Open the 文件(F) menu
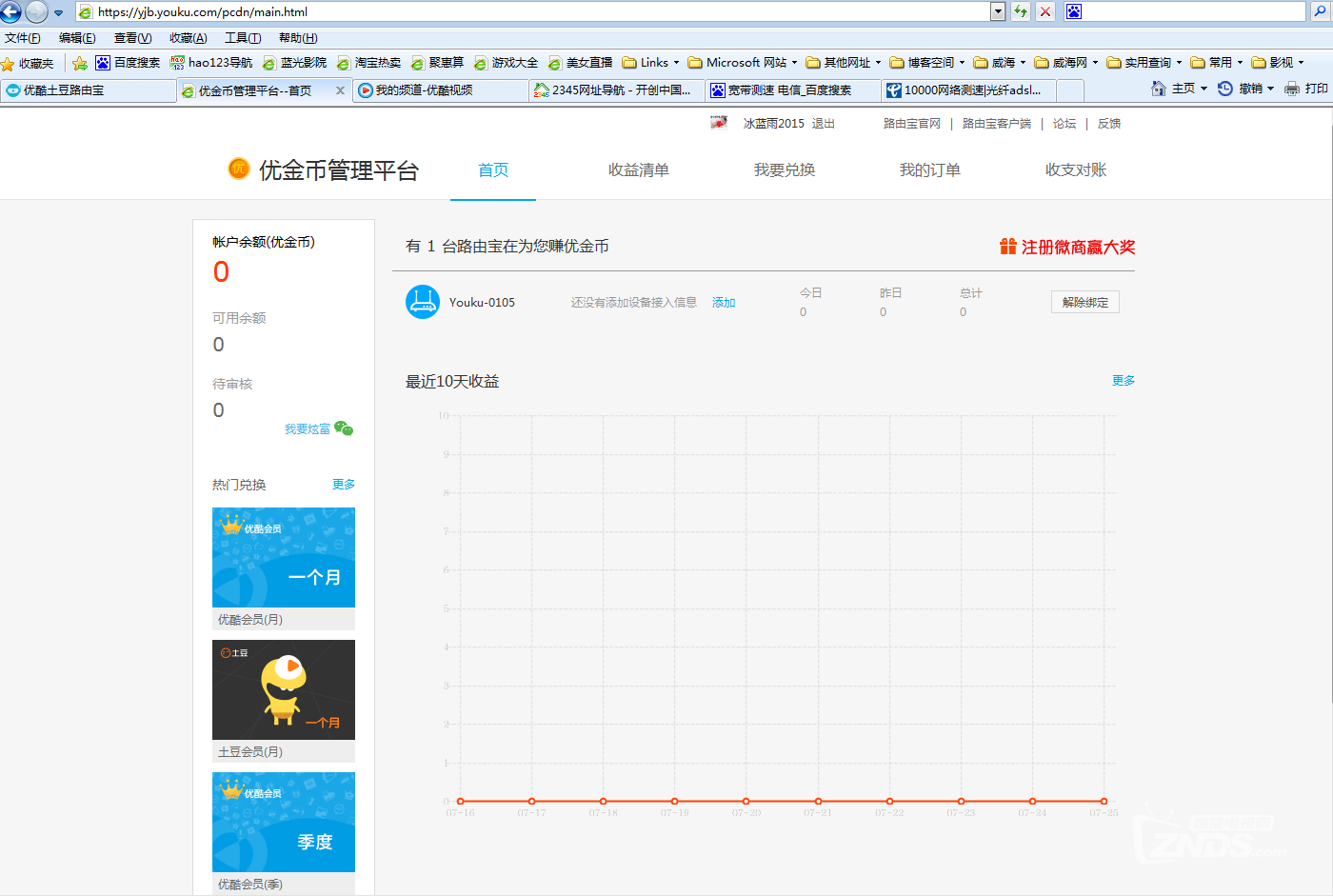Screen dimensions: 1333x896 coord(23,38)
